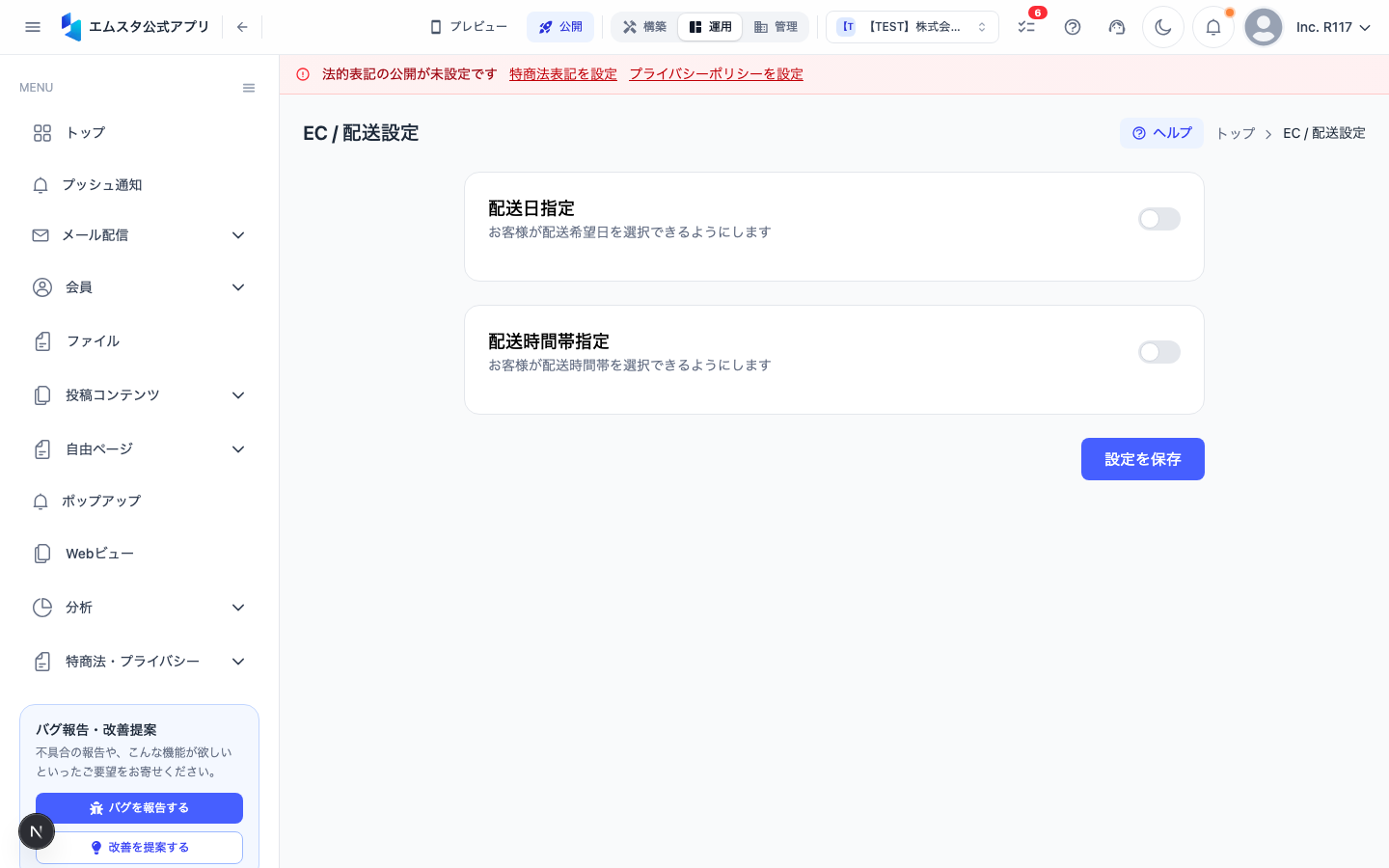
Task: Click the 設定を保存 button
Action: pyautogui.click(x=1143, y=459)
